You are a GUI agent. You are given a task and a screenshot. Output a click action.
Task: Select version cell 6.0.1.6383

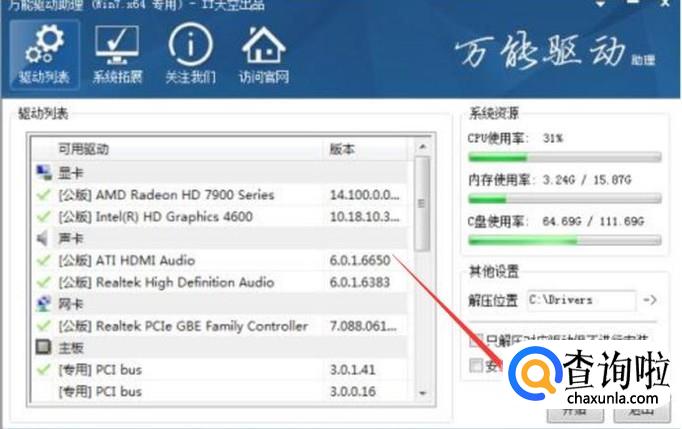(360, 282)
